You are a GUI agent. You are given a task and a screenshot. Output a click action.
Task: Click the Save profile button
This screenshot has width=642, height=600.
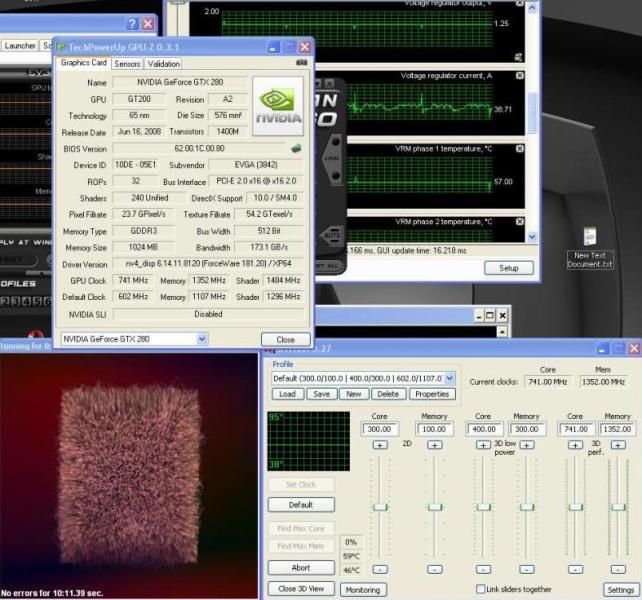click(321, 394)
